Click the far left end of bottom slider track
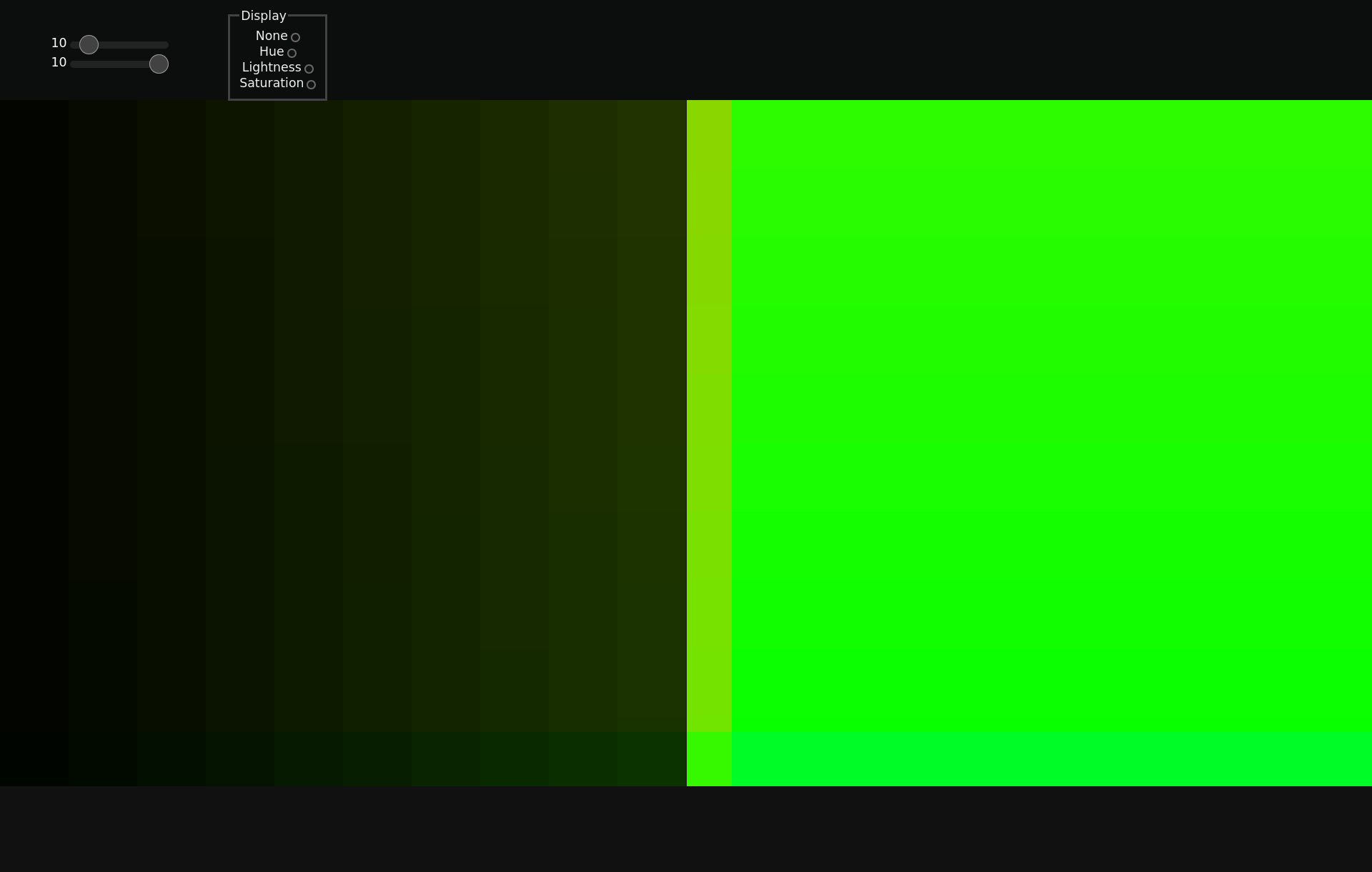 74,64
